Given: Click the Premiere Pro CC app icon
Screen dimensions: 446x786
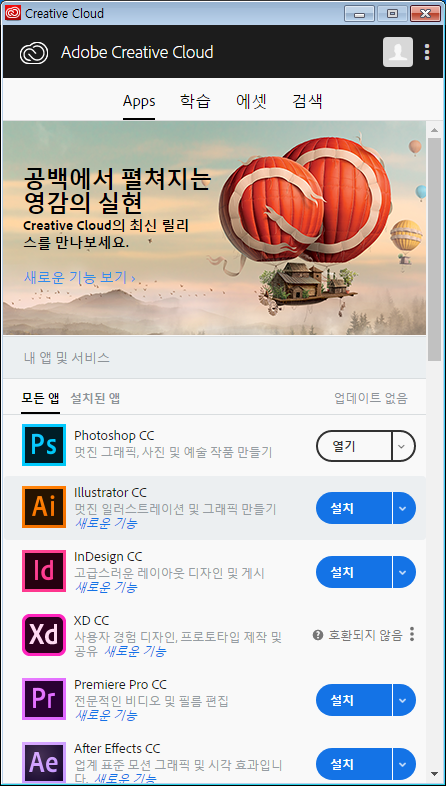Looking at the screenshot, I should tap(44, 699).
